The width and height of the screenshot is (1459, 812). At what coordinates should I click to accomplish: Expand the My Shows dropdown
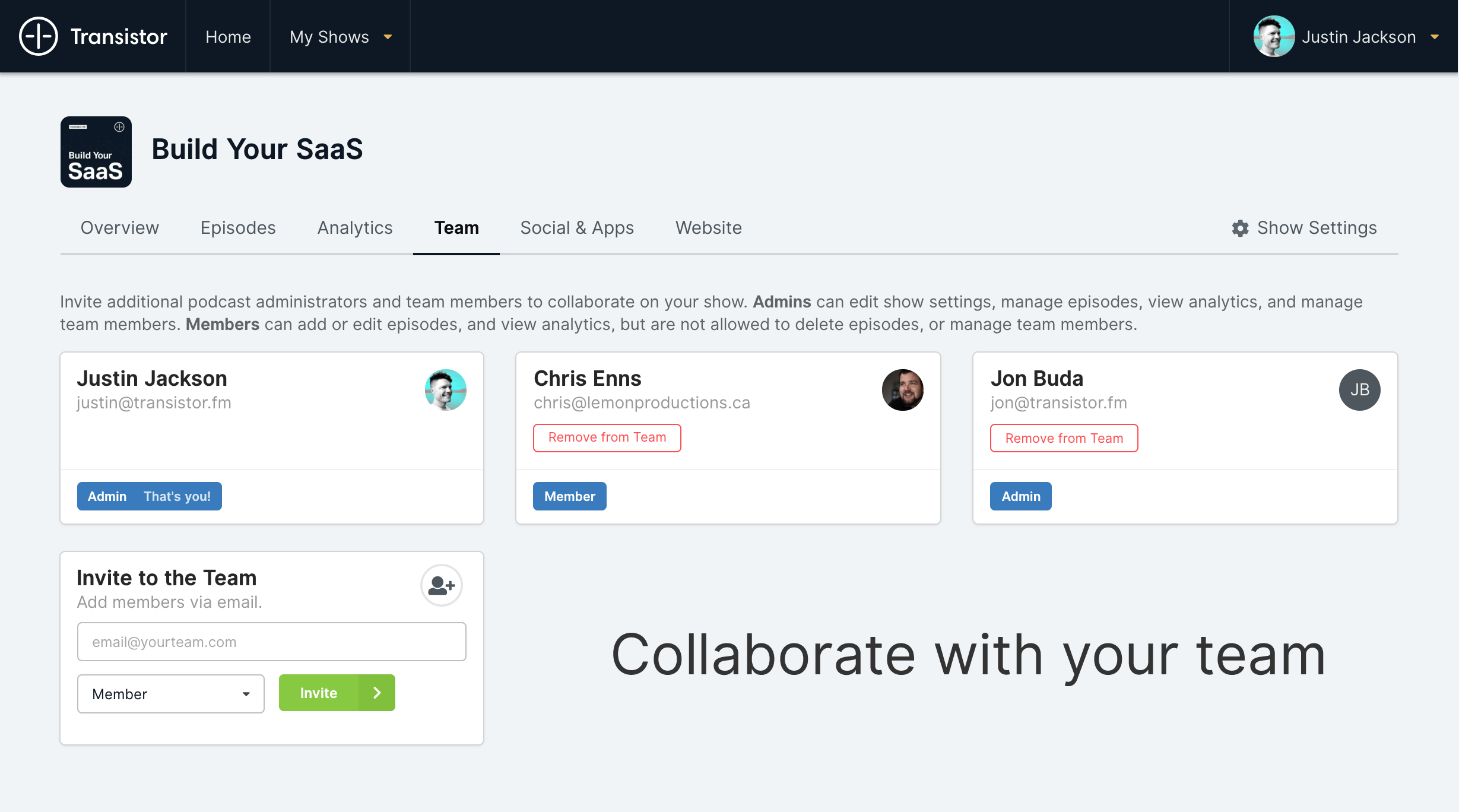(x=341, y=37)
